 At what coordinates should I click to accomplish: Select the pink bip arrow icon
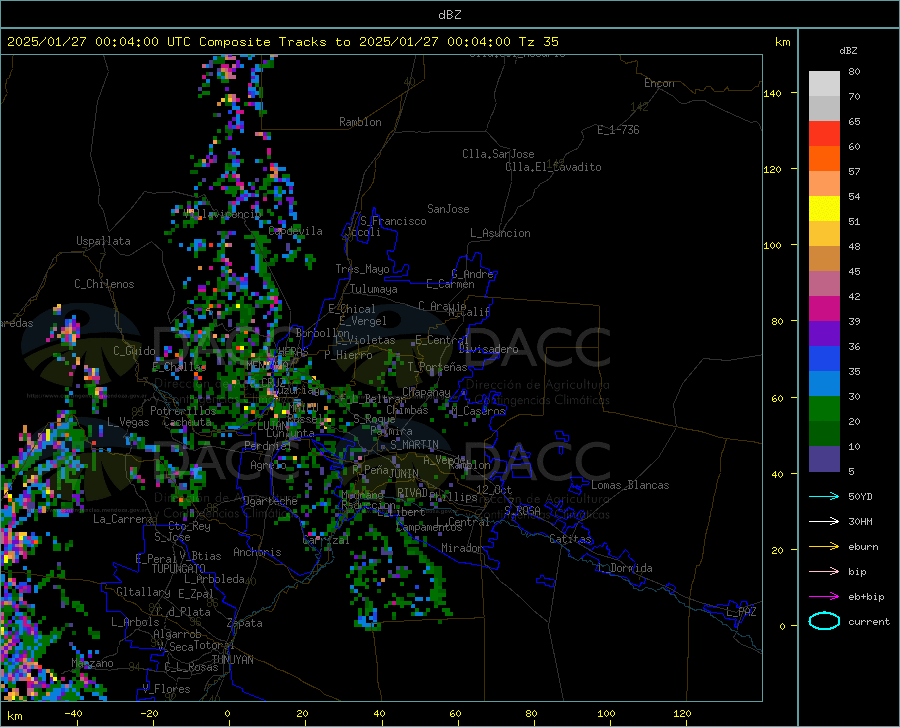(824, 572)
